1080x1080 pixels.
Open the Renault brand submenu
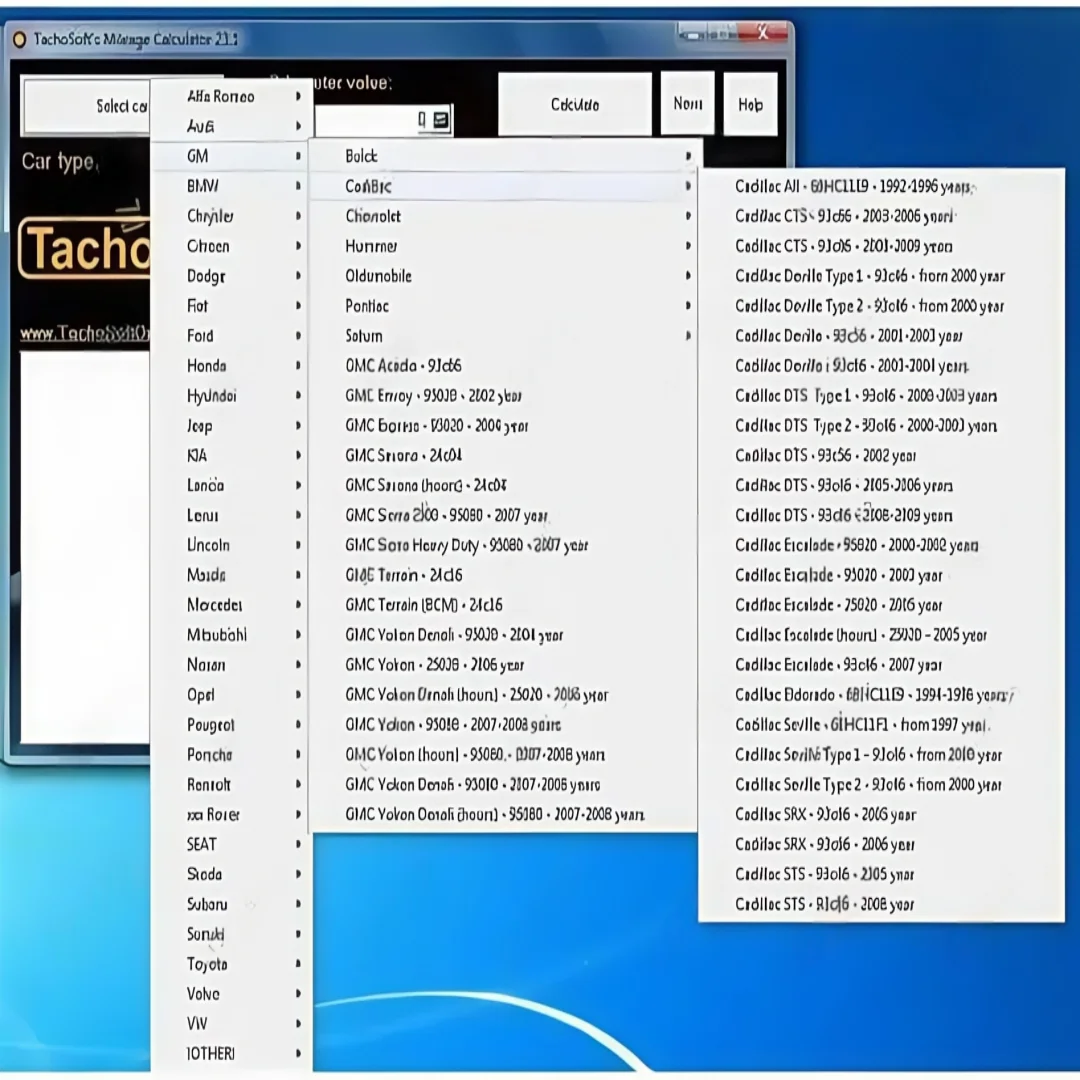pyautogui.click(x=231, y=785)
